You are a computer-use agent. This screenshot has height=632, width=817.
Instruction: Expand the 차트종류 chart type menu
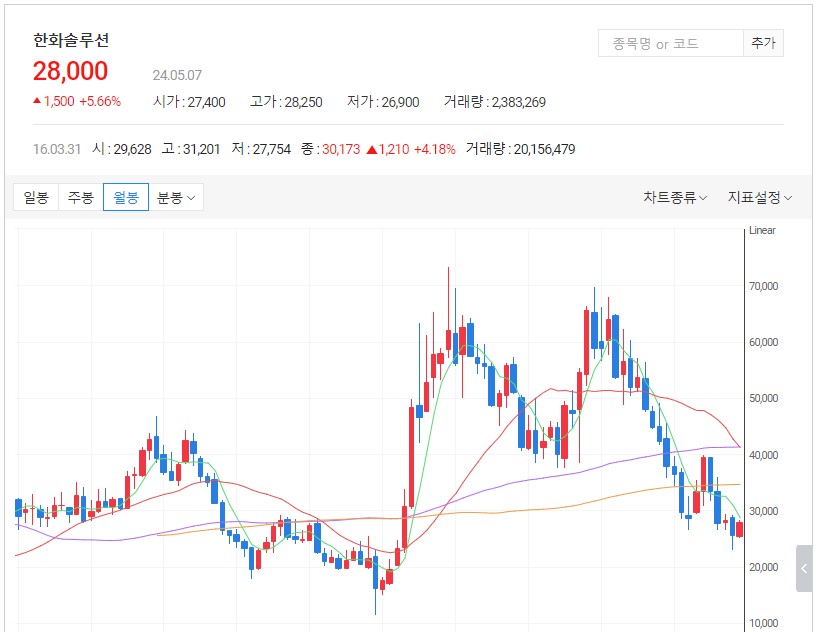[674, 197]
